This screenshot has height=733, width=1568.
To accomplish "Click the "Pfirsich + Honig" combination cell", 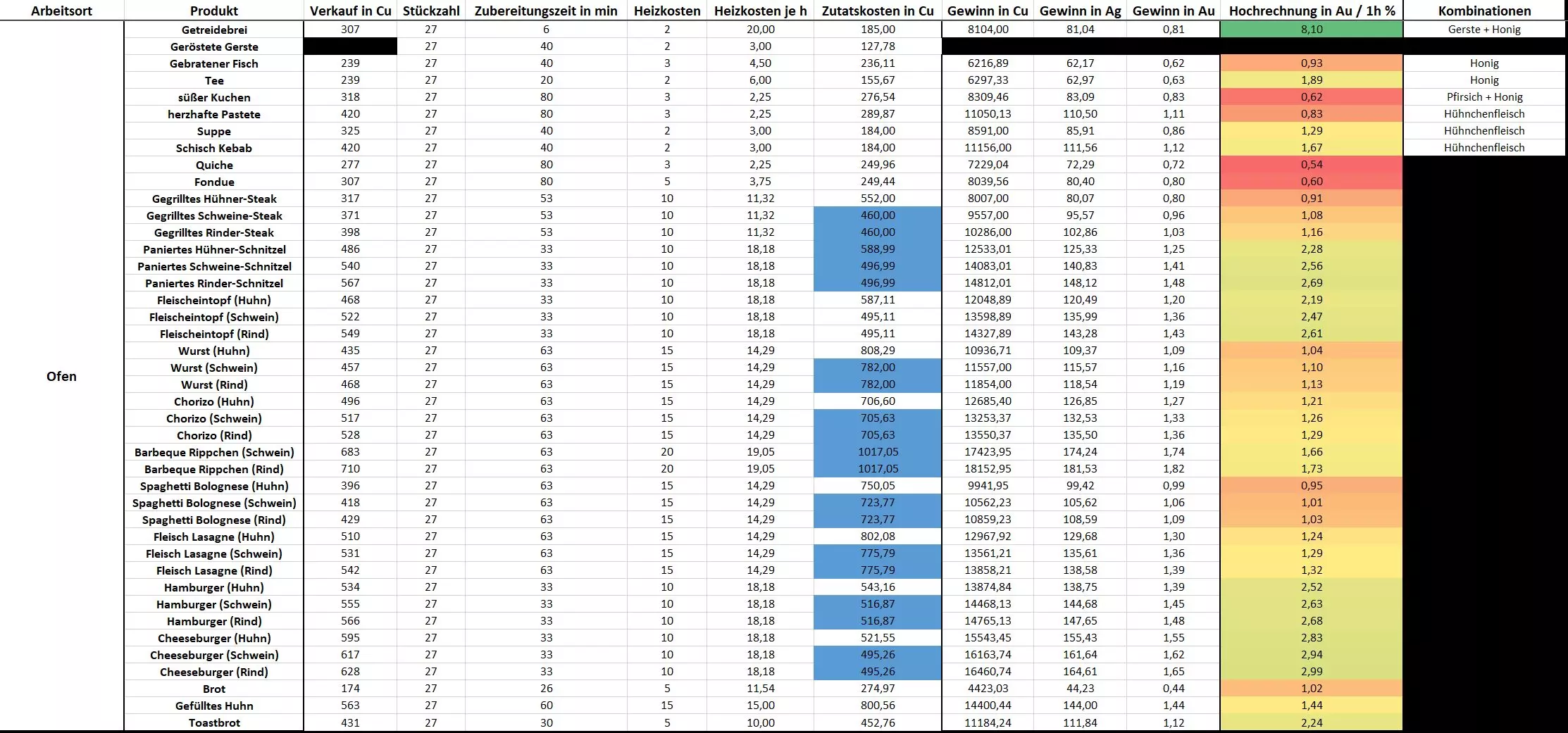I will [x=1484, y=97].
